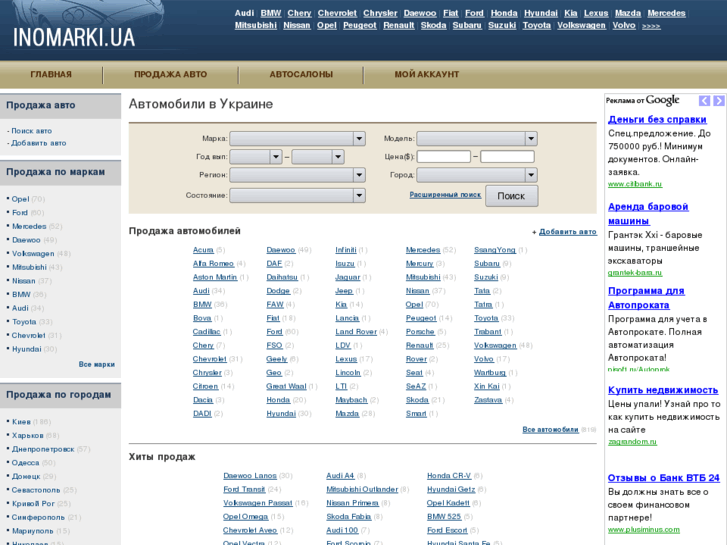Viewport: 727px width, 545px height.
Task: Open Поиск авто in sidebar
Action: [32, 131]
